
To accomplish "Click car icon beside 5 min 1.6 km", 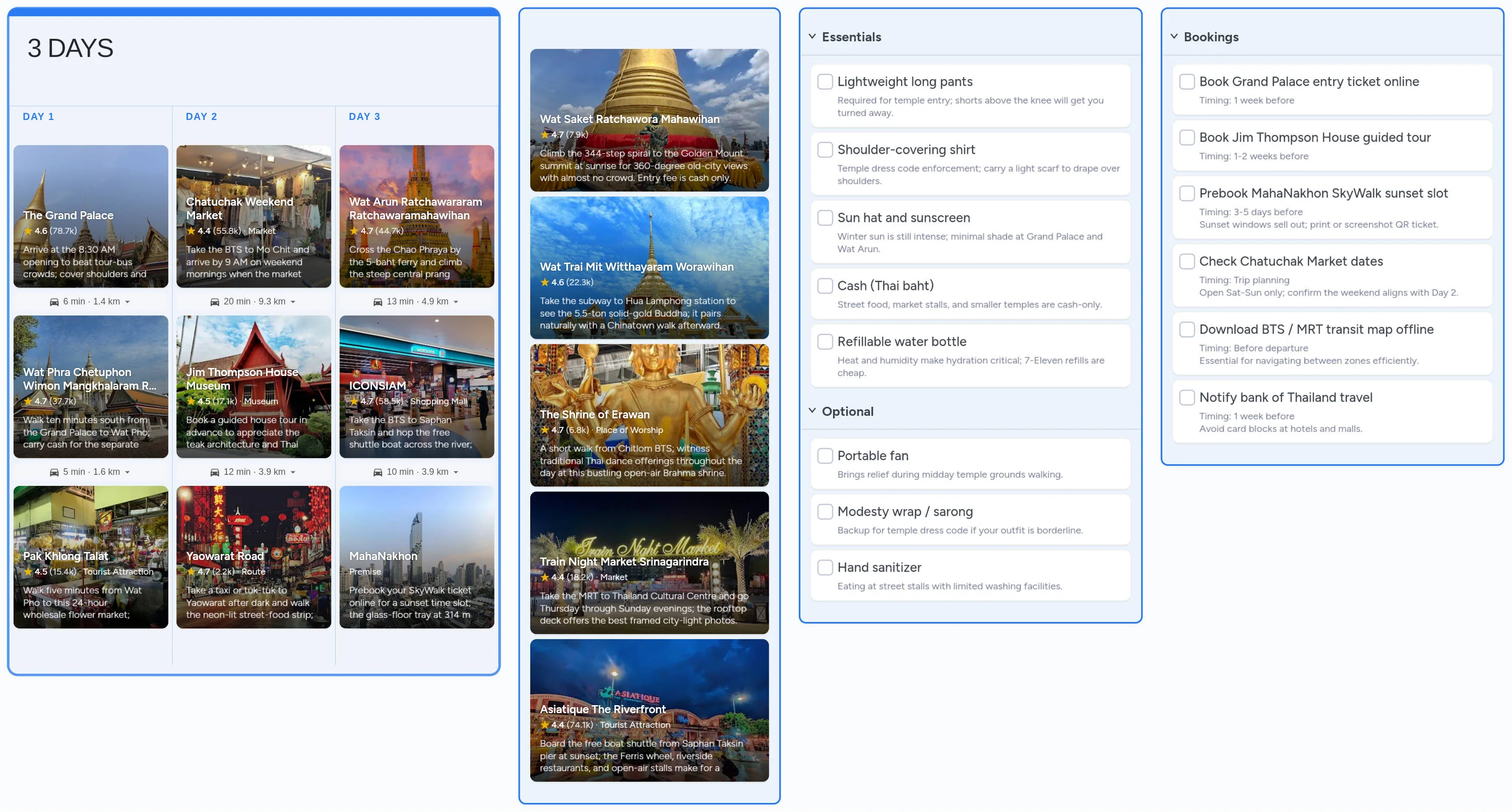I will pos(54,472).
